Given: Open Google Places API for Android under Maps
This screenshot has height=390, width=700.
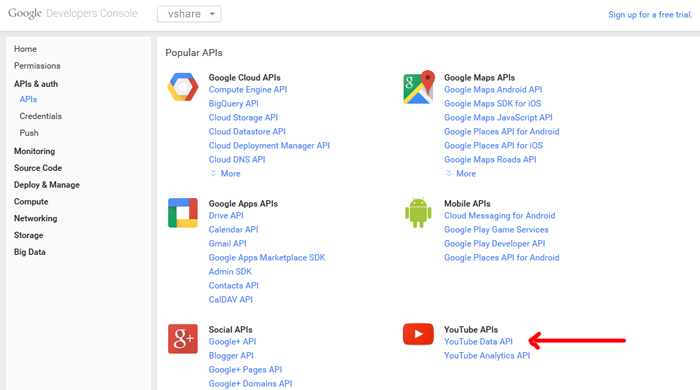Looking at the screenshot, I should (x=501, y=132).
